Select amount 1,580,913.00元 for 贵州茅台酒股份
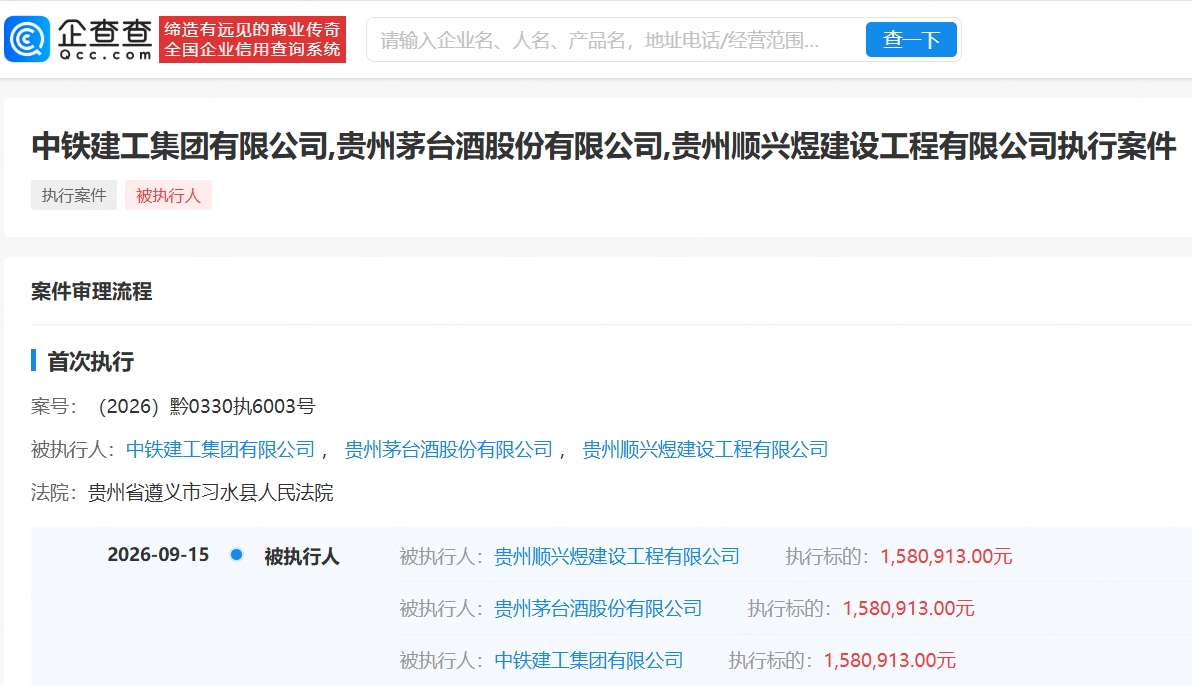Image resolution: width=1192 pixels, height=685 pixels. (908, 608)
